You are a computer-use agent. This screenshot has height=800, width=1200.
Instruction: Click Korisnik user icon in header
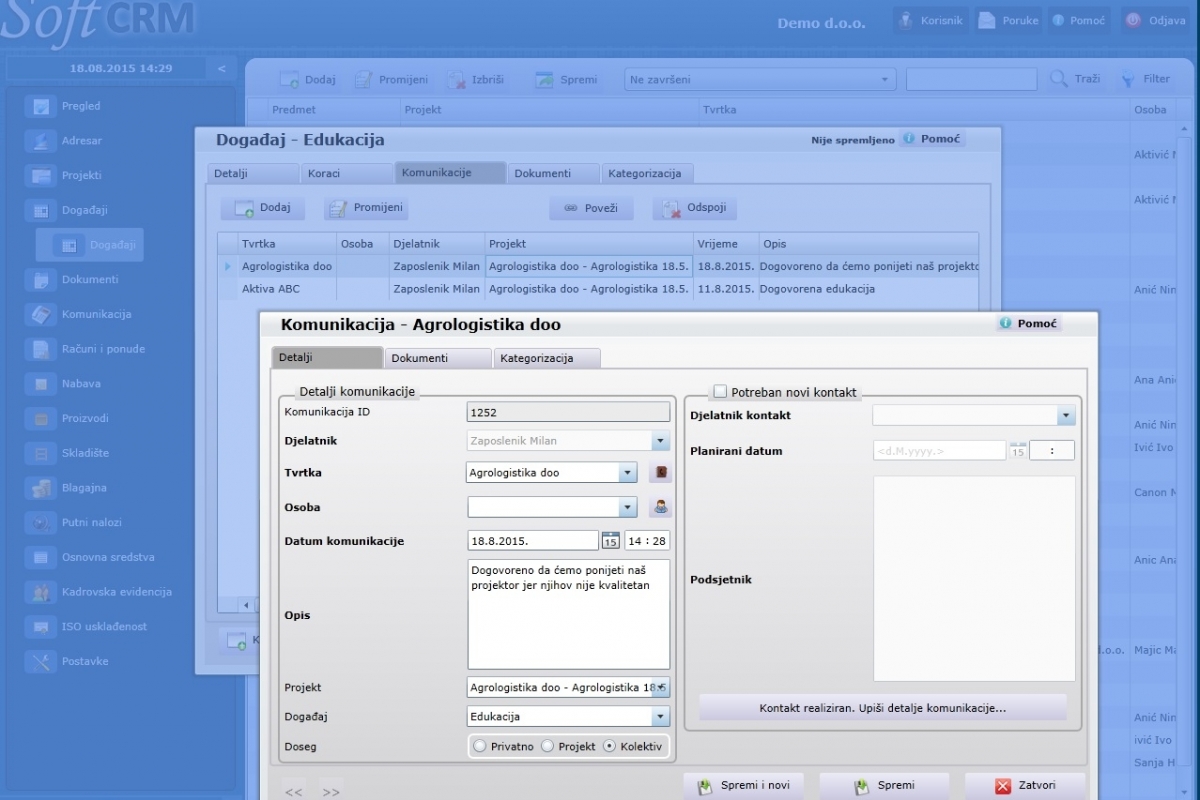(905, 20)
